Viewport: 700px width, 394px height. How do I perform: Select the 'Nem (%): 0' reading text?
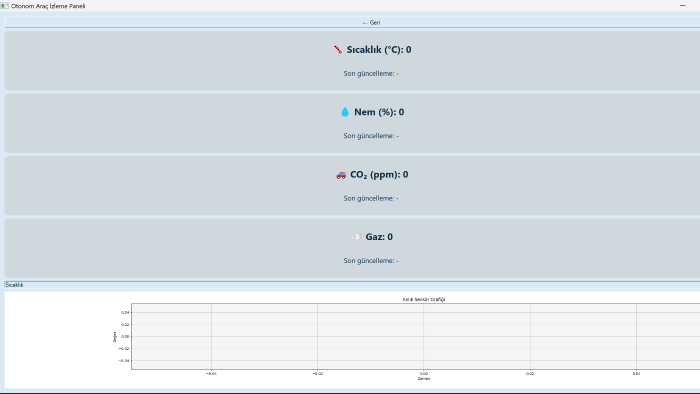[379, 112]
